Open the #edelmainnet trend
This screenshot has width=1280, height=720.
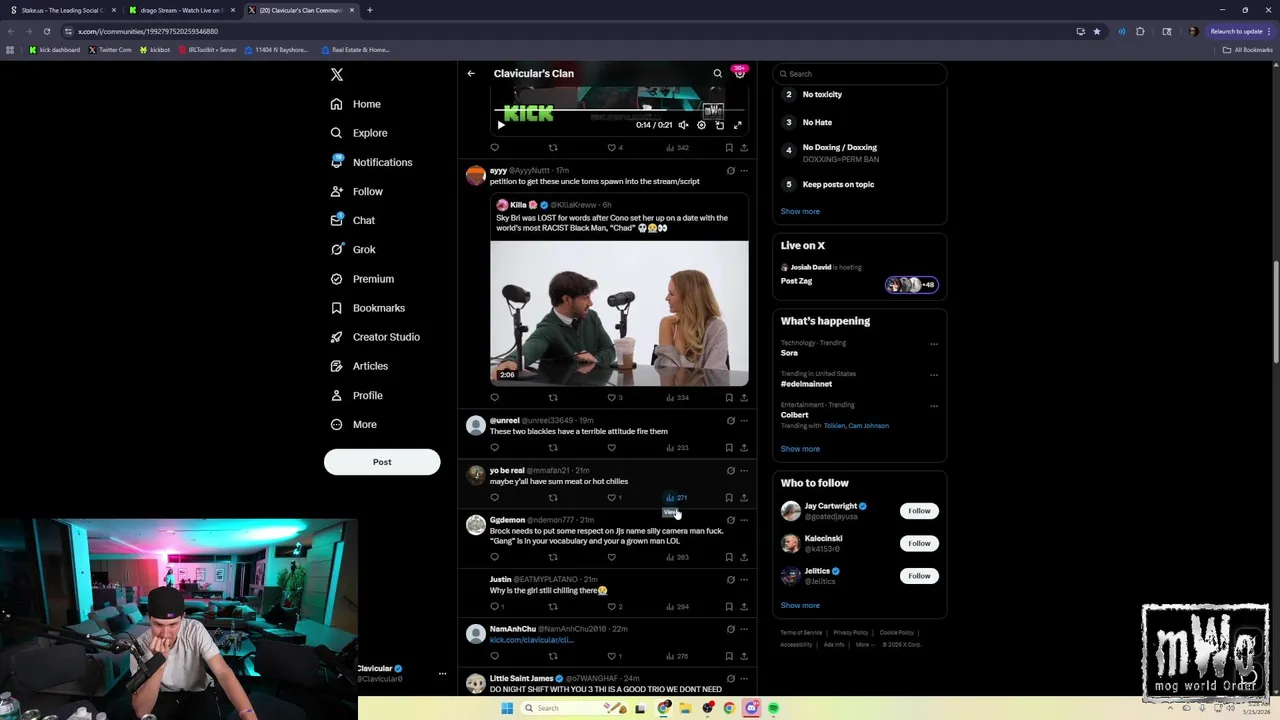click(806, 384)
